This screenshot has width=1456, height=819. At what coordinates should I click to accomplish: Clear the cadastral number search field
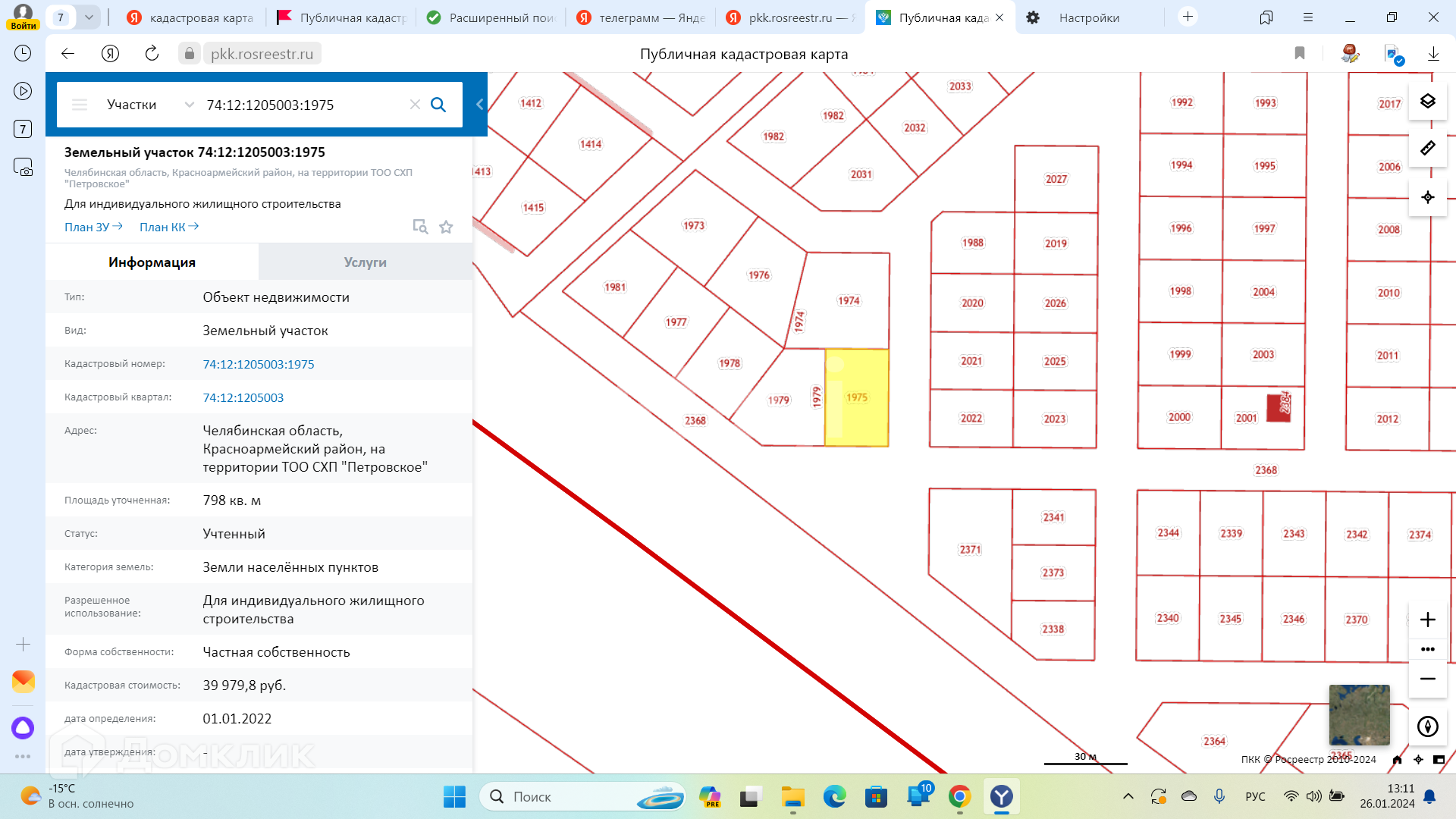pyautogui.click(x=415, y=105)
